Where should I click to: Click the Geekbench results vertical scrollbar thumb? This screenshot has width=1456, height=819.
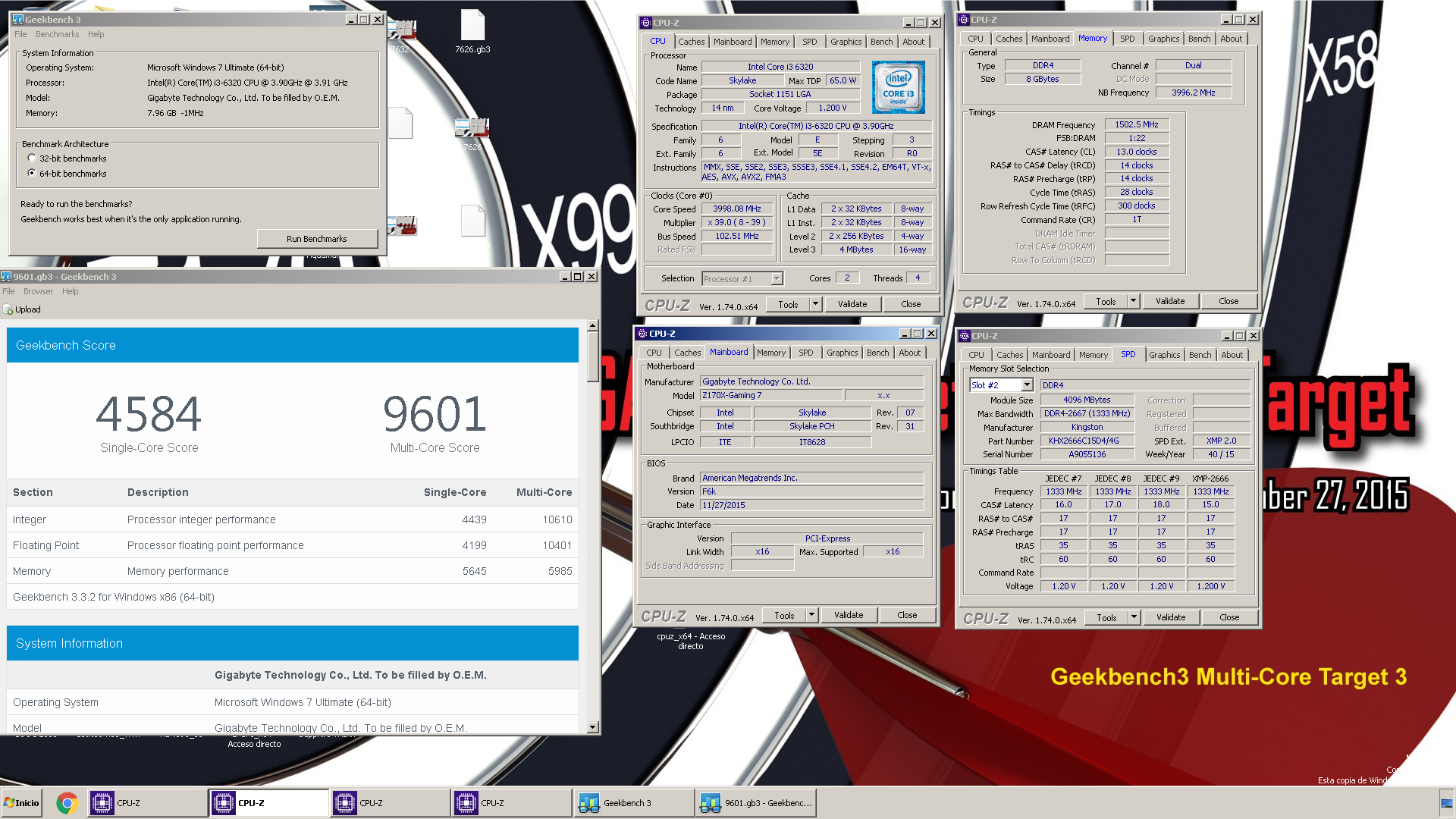click(x=593, y=356)
